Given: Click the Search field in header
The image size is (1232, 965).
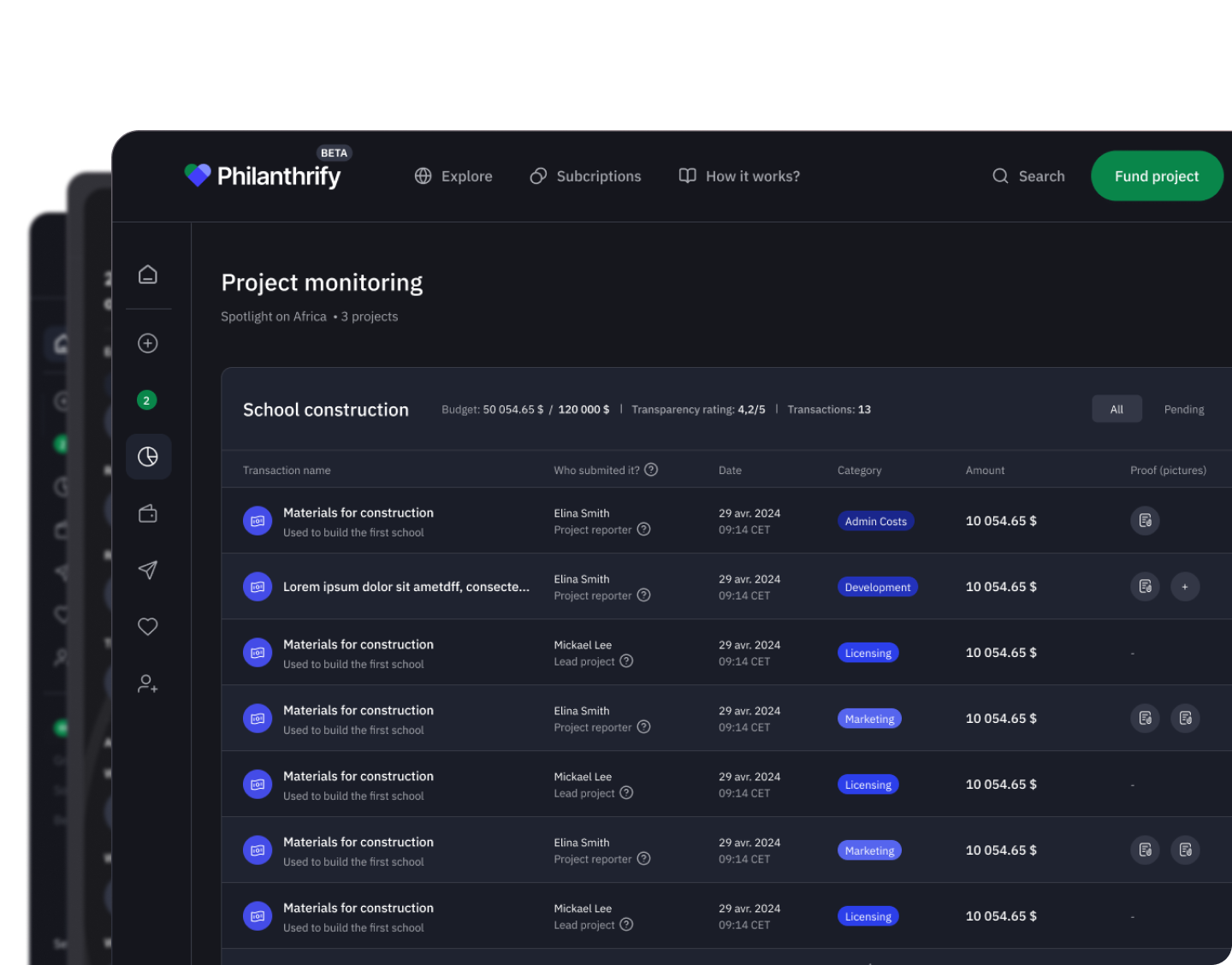Looking at the screenshot, I should [x=1029, y=176].
